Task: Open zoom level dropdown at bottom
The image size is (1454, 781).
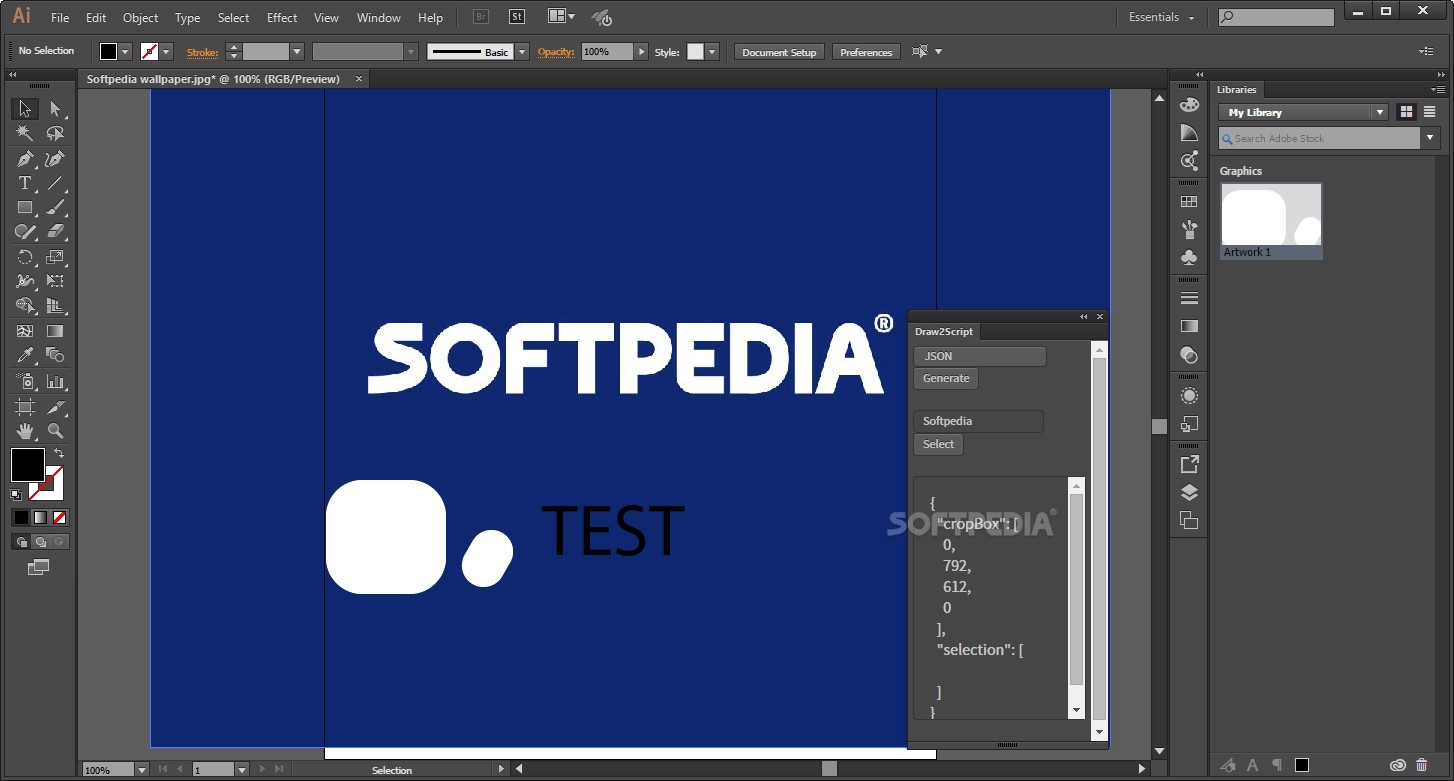Action: pyautogui.click(x=142, y=770)
